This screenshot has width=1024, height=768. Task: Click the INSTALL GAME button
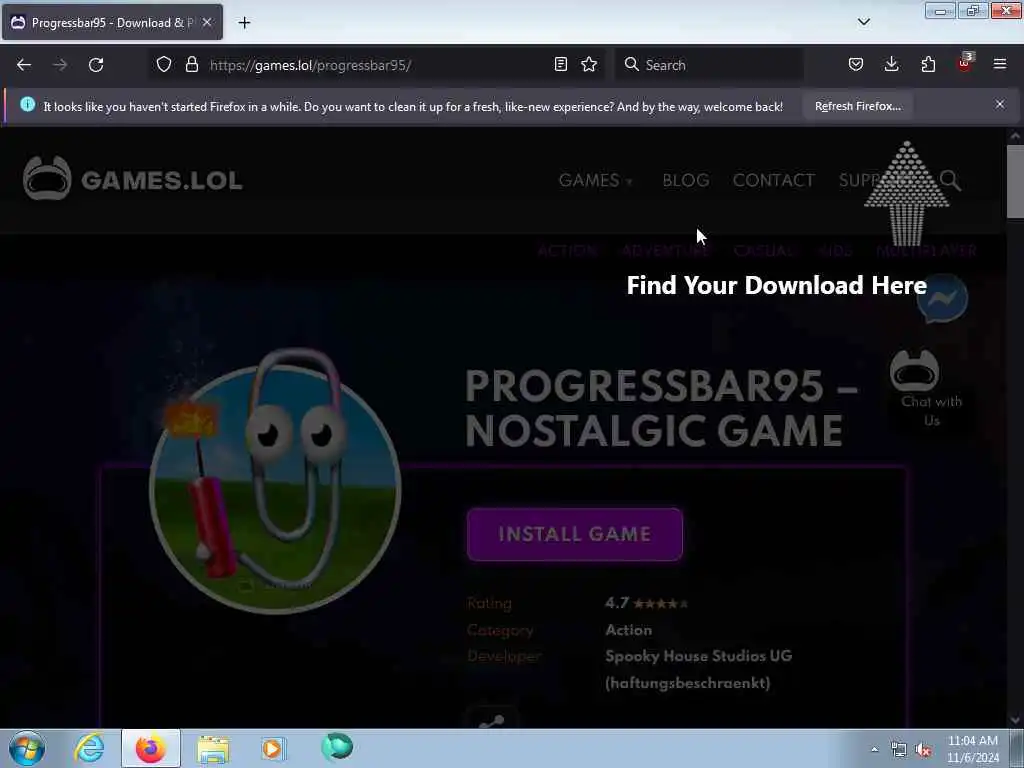pos(575,534)
